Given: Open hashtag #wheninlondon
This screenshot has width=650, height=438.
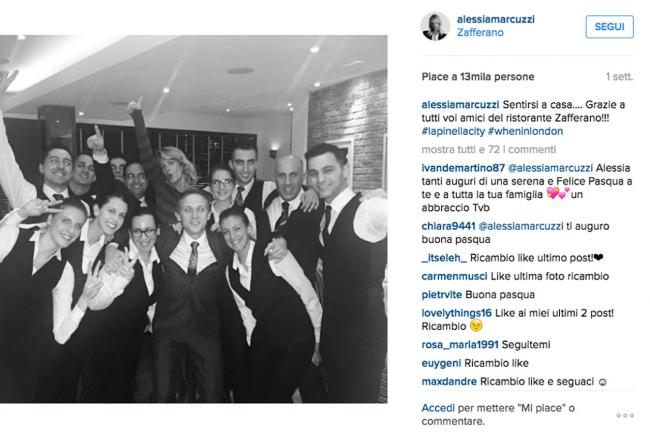Looking at the screenshot, I should pyautogui.click(x=525, y=131).
